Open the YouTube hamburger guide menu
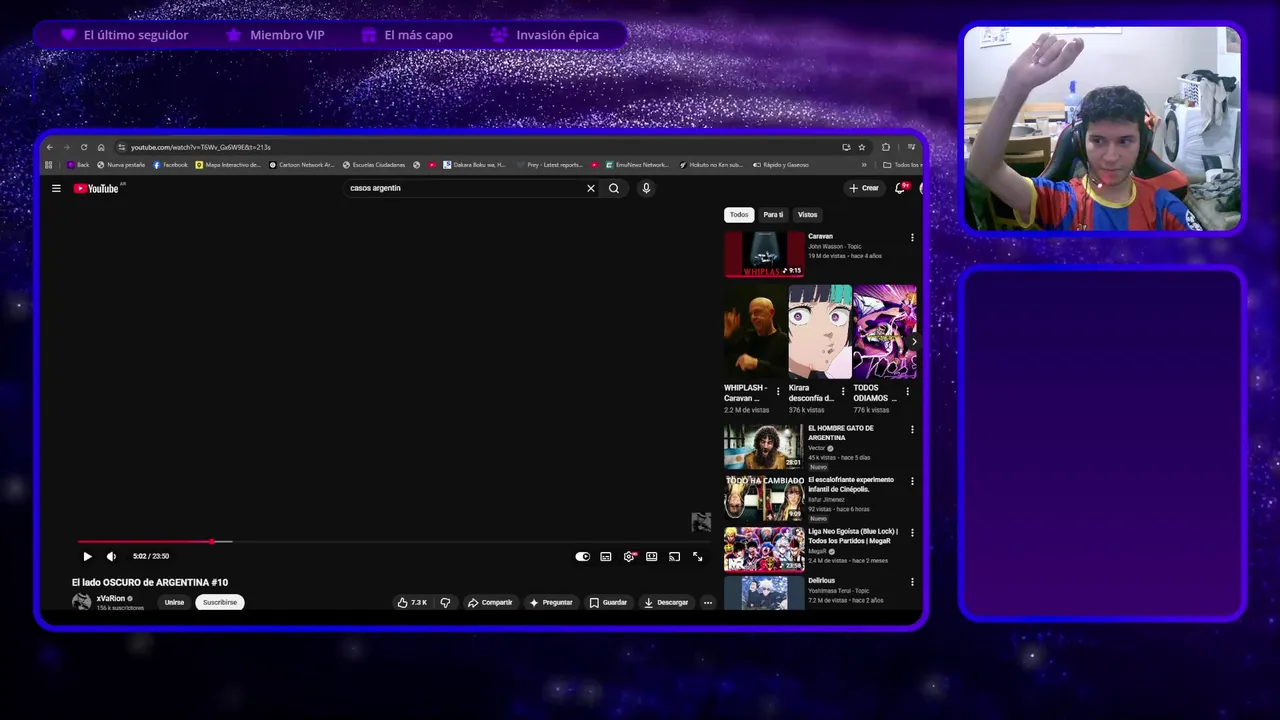This screenshot has height=720, width=1280. (56, 188)
